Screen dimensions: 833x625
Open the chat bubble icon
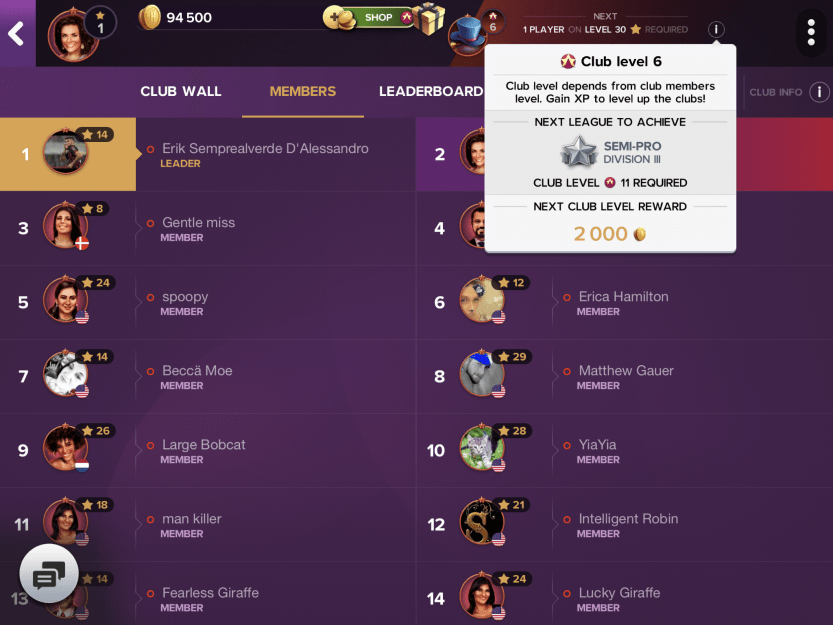[x=49, y=573]
